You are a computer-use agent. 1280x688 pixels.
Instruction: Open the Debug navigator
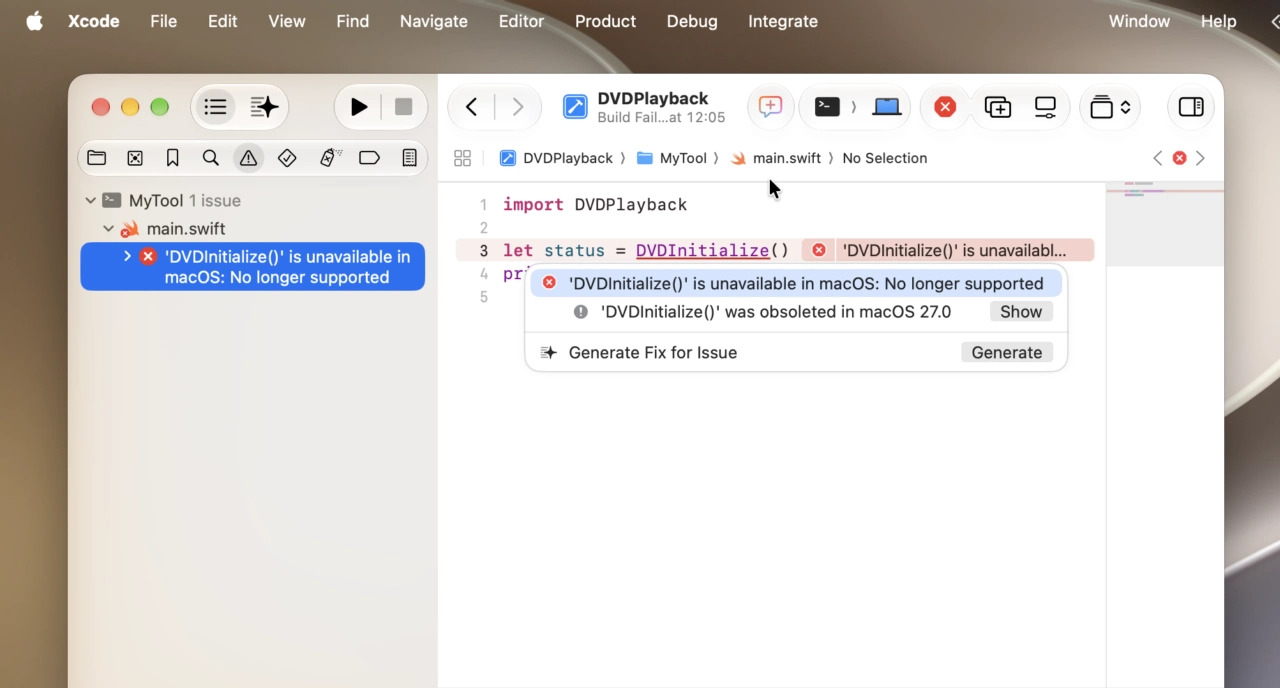coord(331,158)
